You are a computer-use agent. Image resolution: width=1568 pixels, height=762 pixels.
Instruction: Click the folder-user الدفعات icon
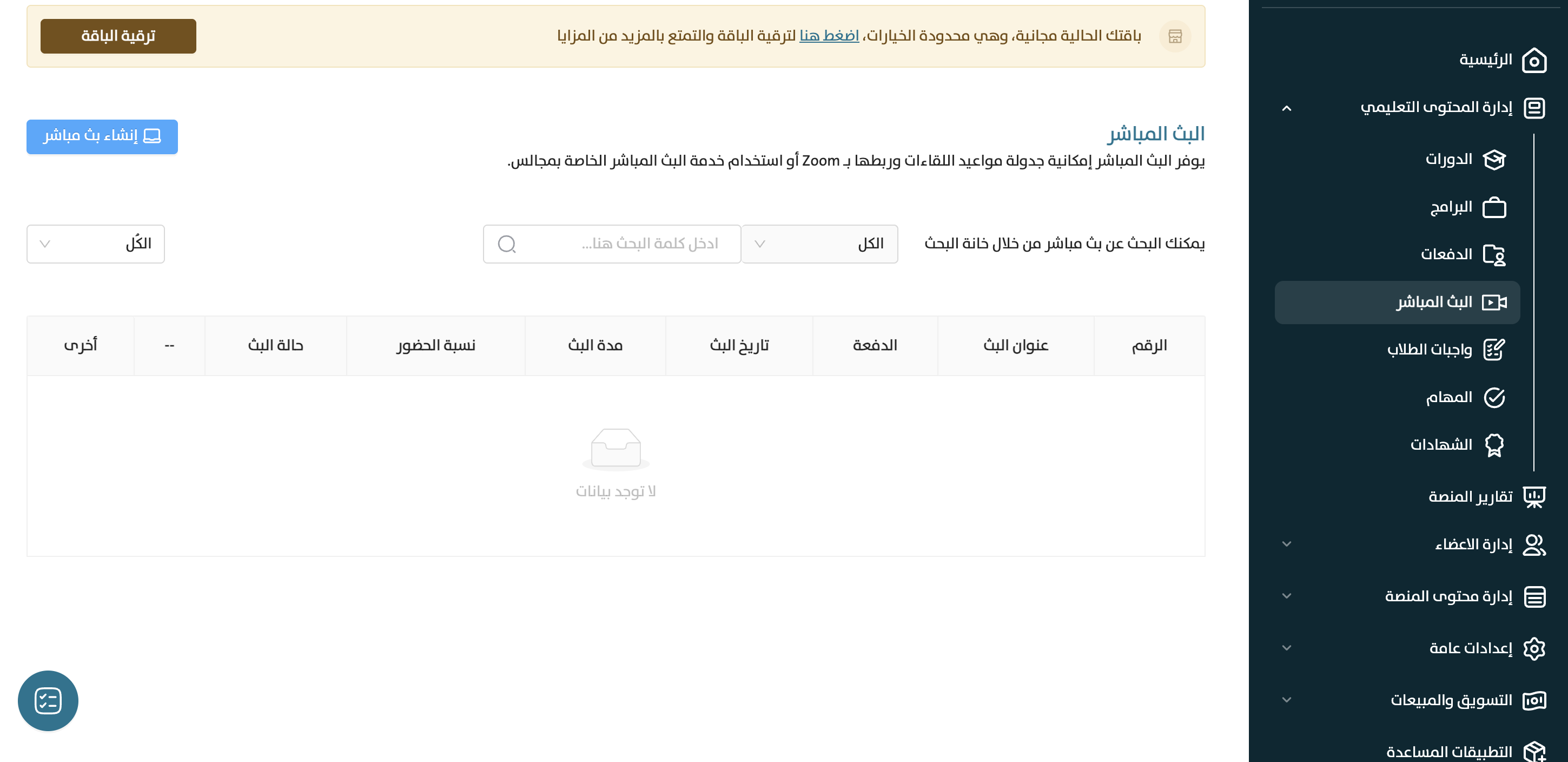1494,254
